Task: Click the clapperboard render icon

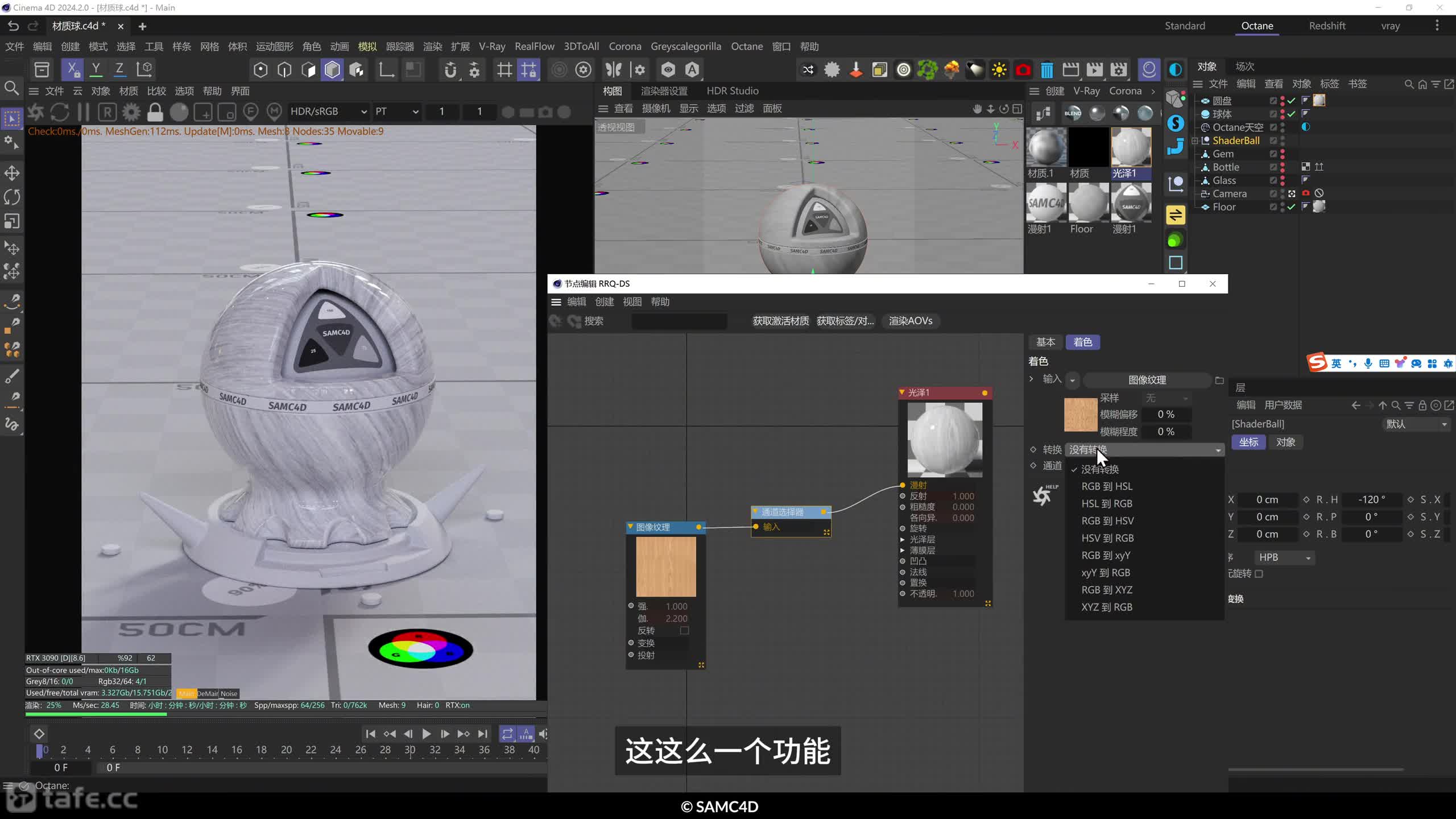Action: coord(1070,70)
